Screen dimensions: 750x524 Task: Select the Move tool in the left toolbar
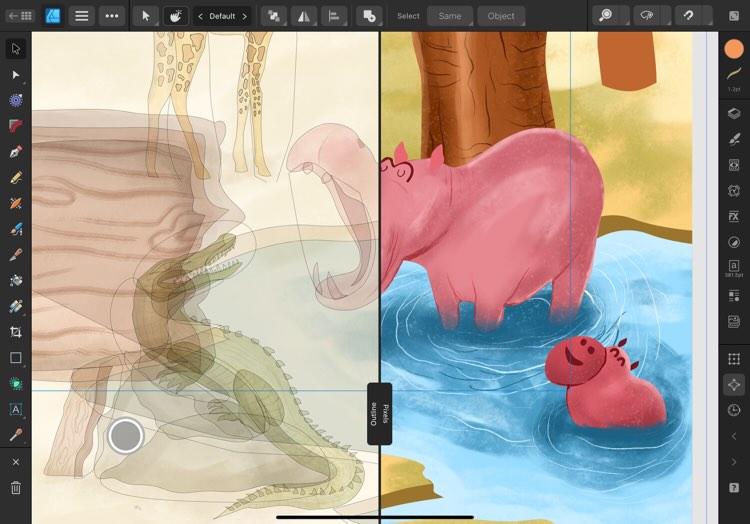point(16,49)
